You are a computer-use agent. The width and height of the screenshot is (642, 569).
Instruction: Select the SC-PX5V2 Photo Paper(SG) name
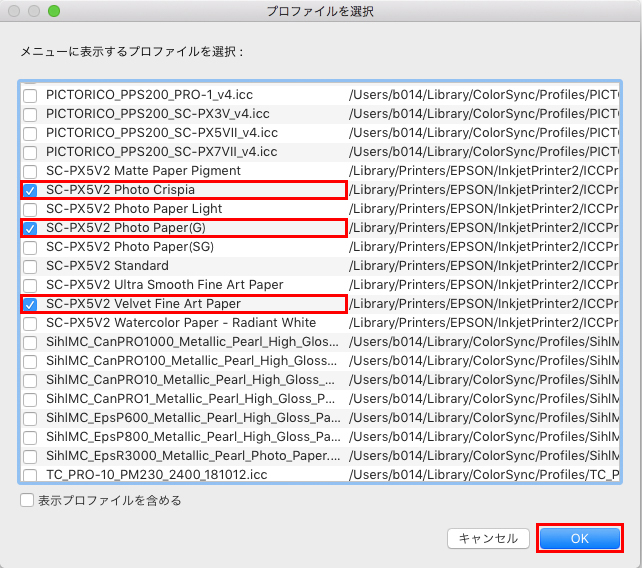130,247
